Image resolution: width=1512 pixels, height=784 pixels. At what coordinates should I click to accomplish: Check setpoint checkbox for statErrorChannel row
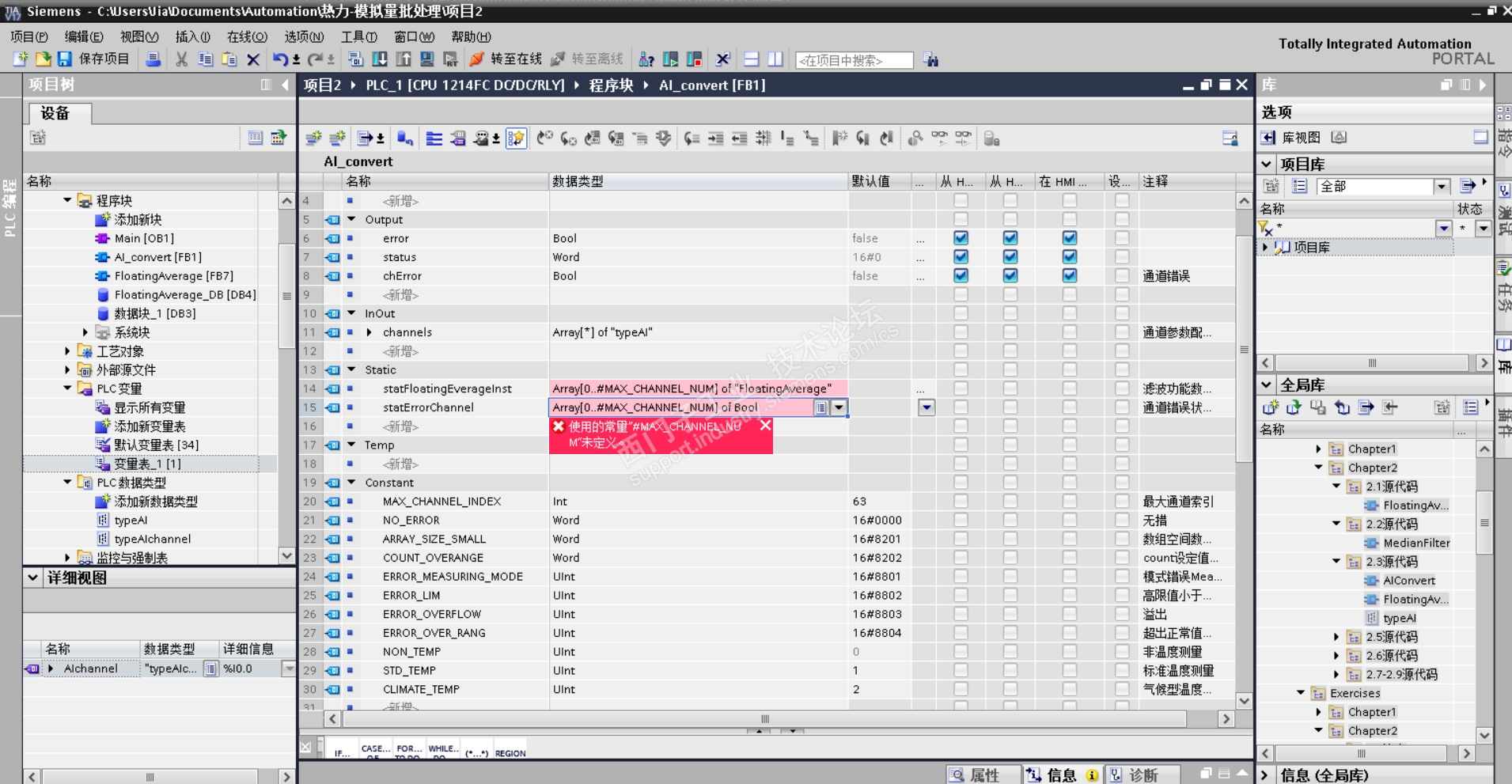pyautogui.click(x=1122, y=407)
